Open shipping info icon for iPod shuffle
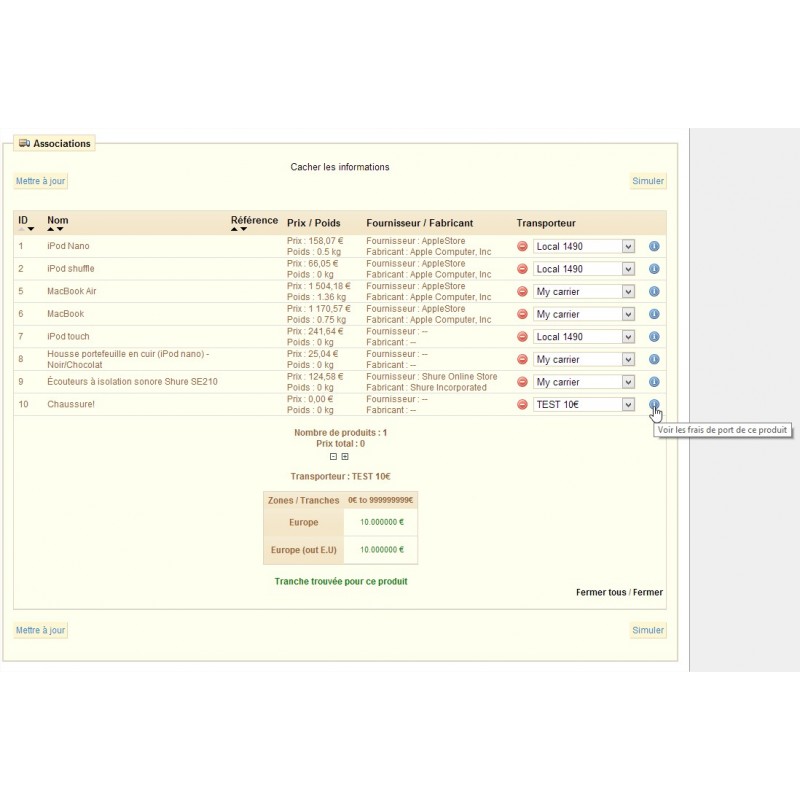Image resolution: width=800 pixels, height=800 pixels. click(654, 269)
